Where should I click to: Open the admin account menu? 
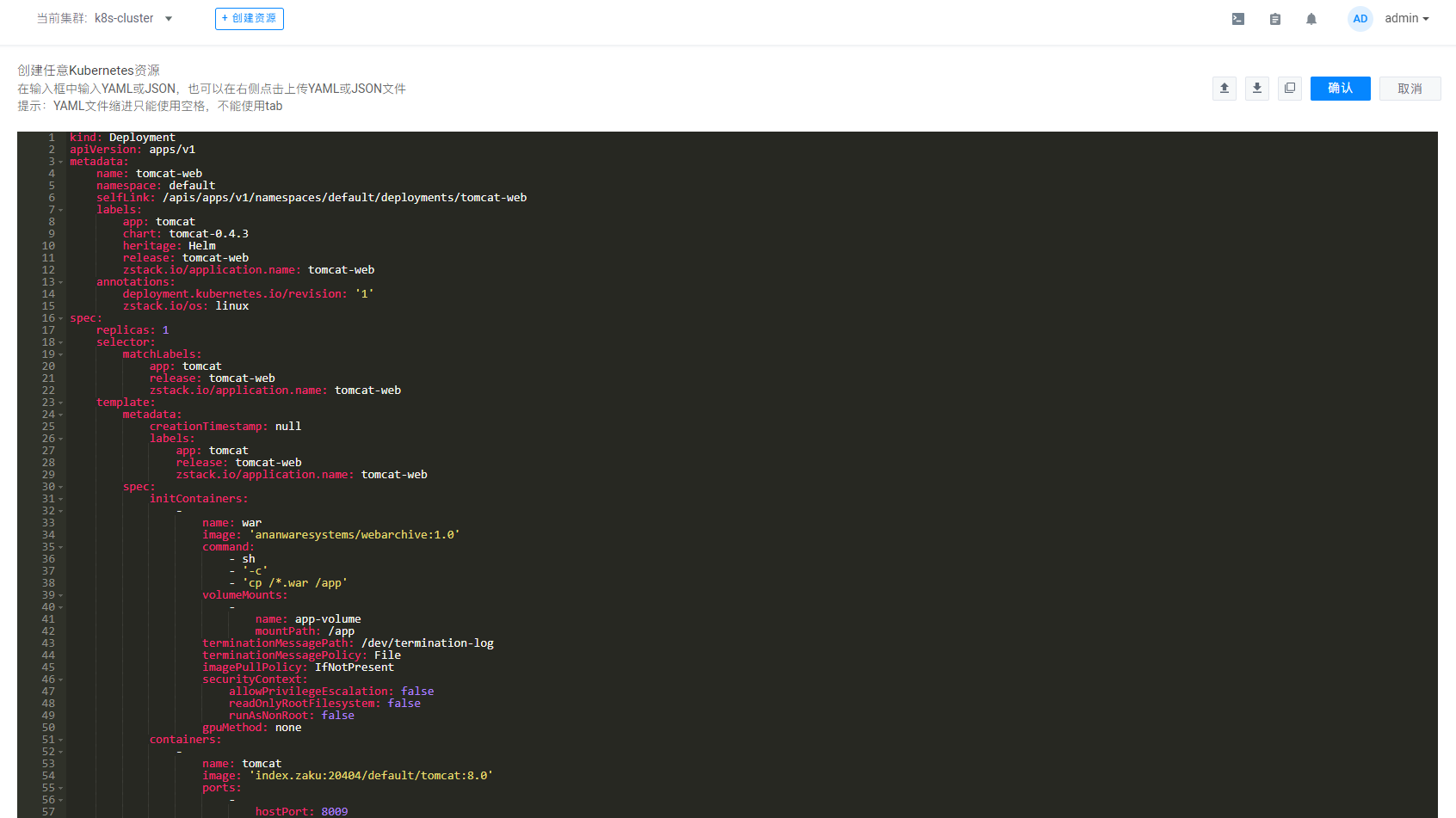click(x=1406, y=18)
